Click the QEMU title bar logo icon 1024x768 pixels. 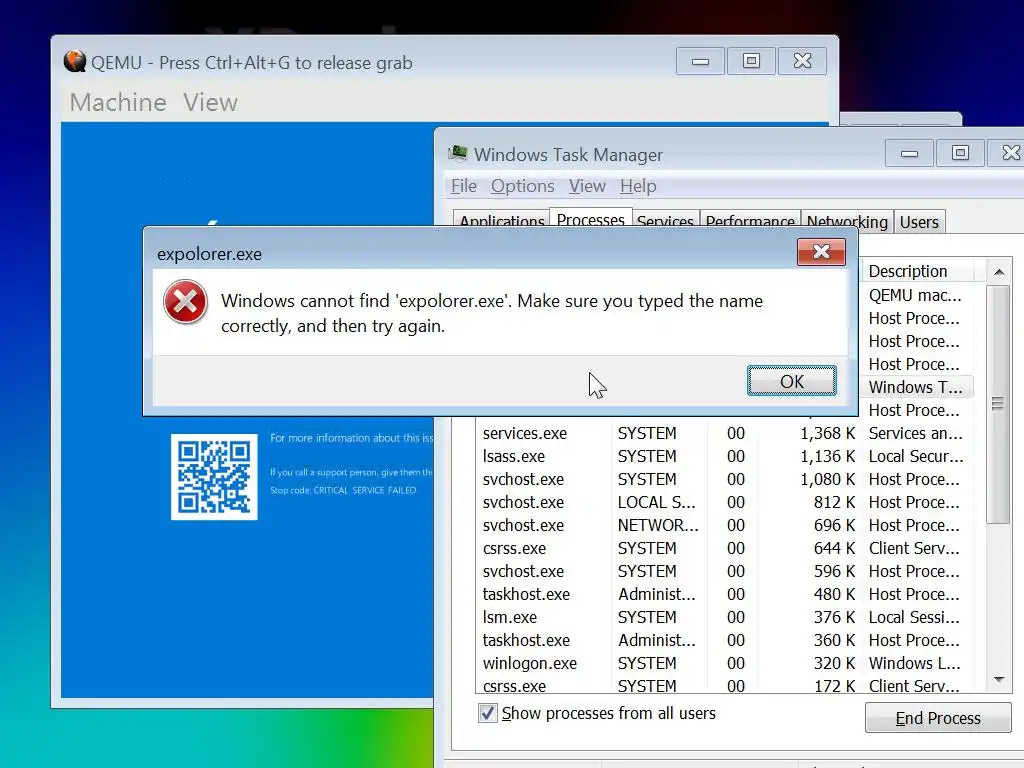tap(75, 61)
